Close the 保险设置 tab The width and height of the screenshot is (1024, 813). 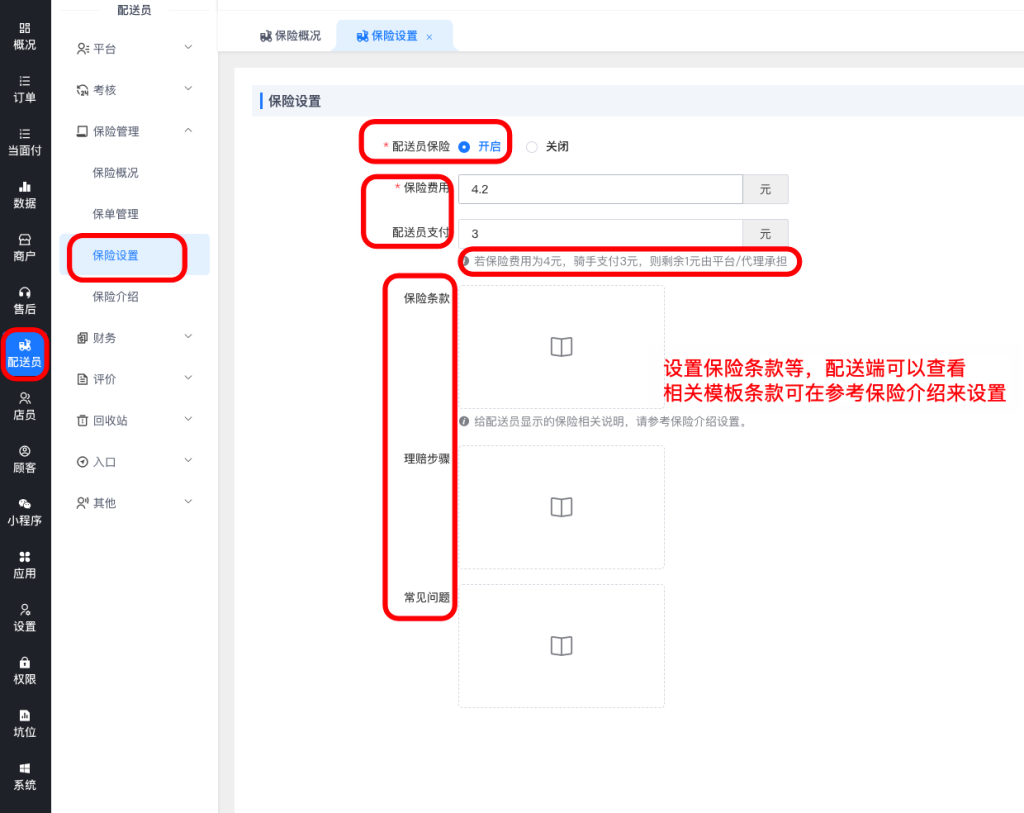(x=429, y=37)
